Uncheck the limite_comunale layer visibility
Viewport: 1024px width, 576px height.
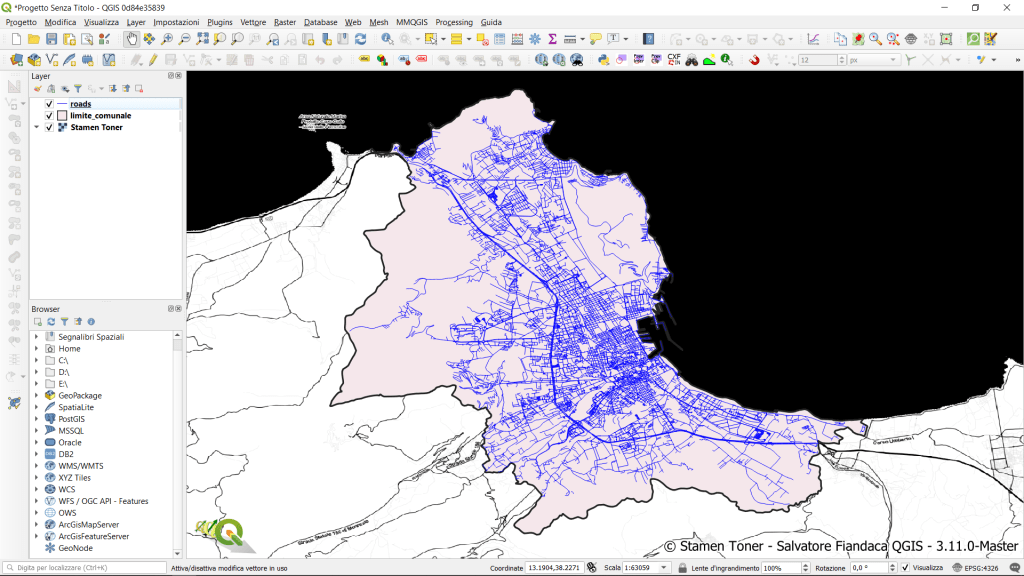[x=49, y=116]
